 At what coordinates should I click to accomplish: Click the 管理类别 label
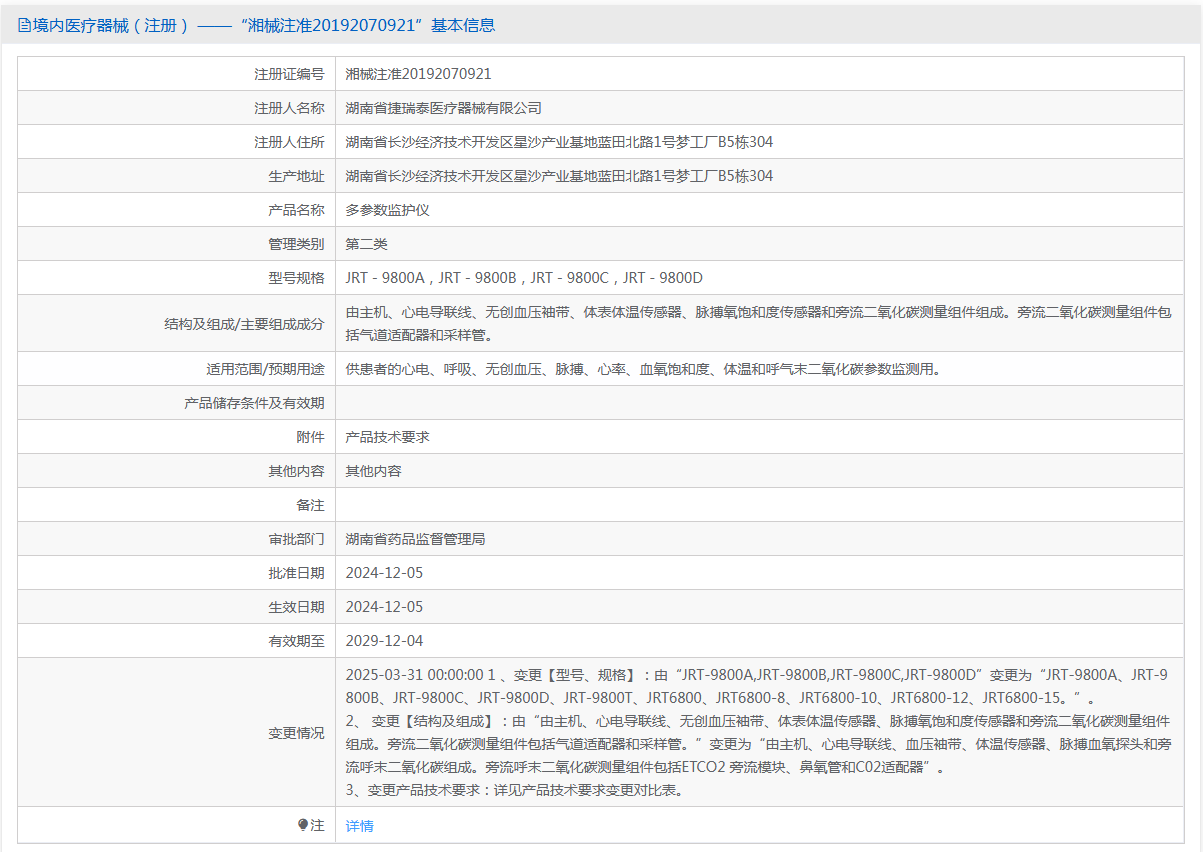(296, 244)
